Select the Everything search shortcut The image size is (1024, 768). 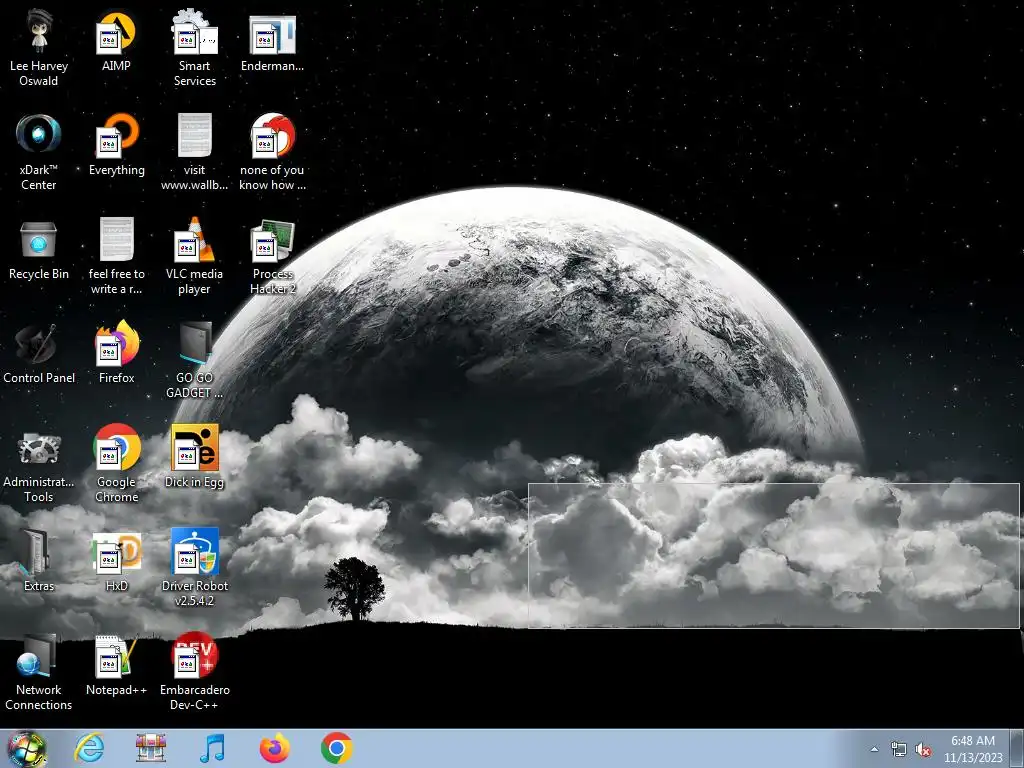(x=116, y=144)
